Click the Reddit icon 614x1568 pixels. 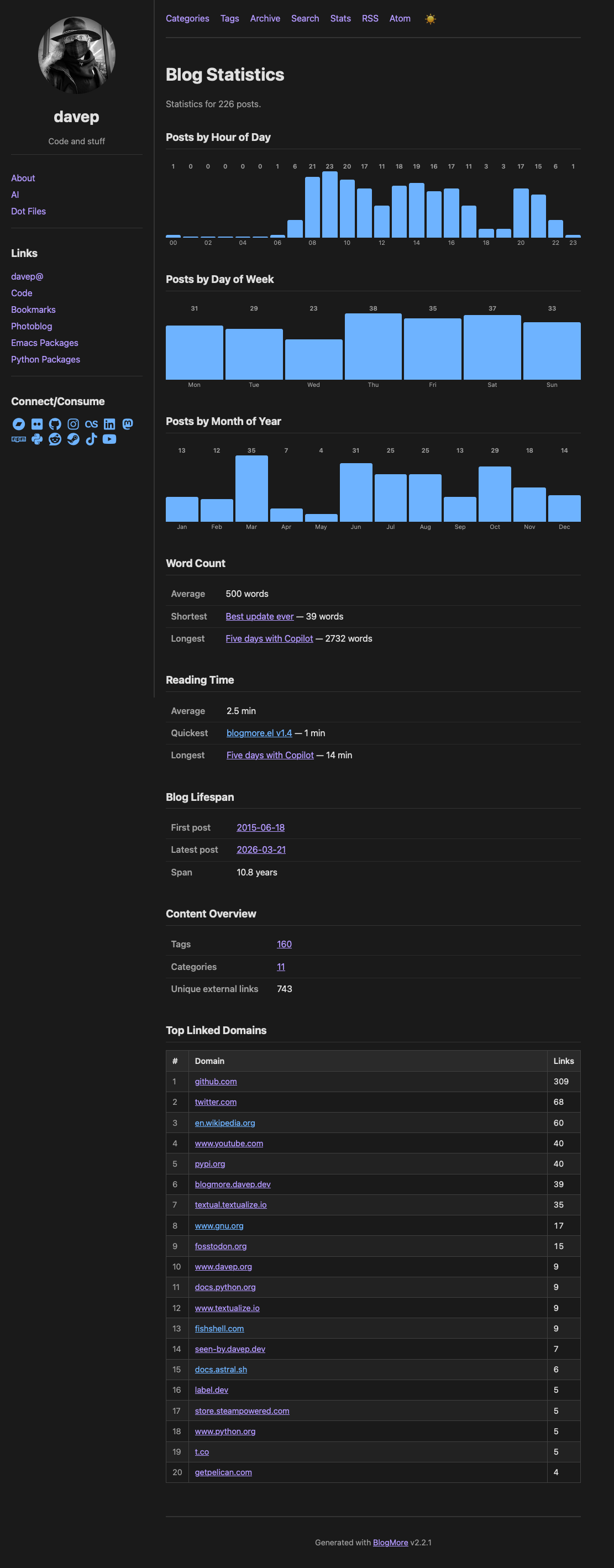pos(55,439)
